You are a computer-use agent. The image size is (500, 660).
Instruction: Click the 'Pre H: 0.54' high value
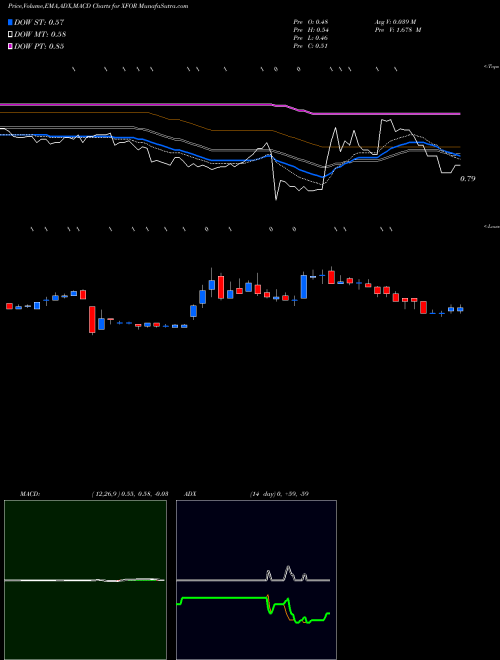tap(311, 30)
